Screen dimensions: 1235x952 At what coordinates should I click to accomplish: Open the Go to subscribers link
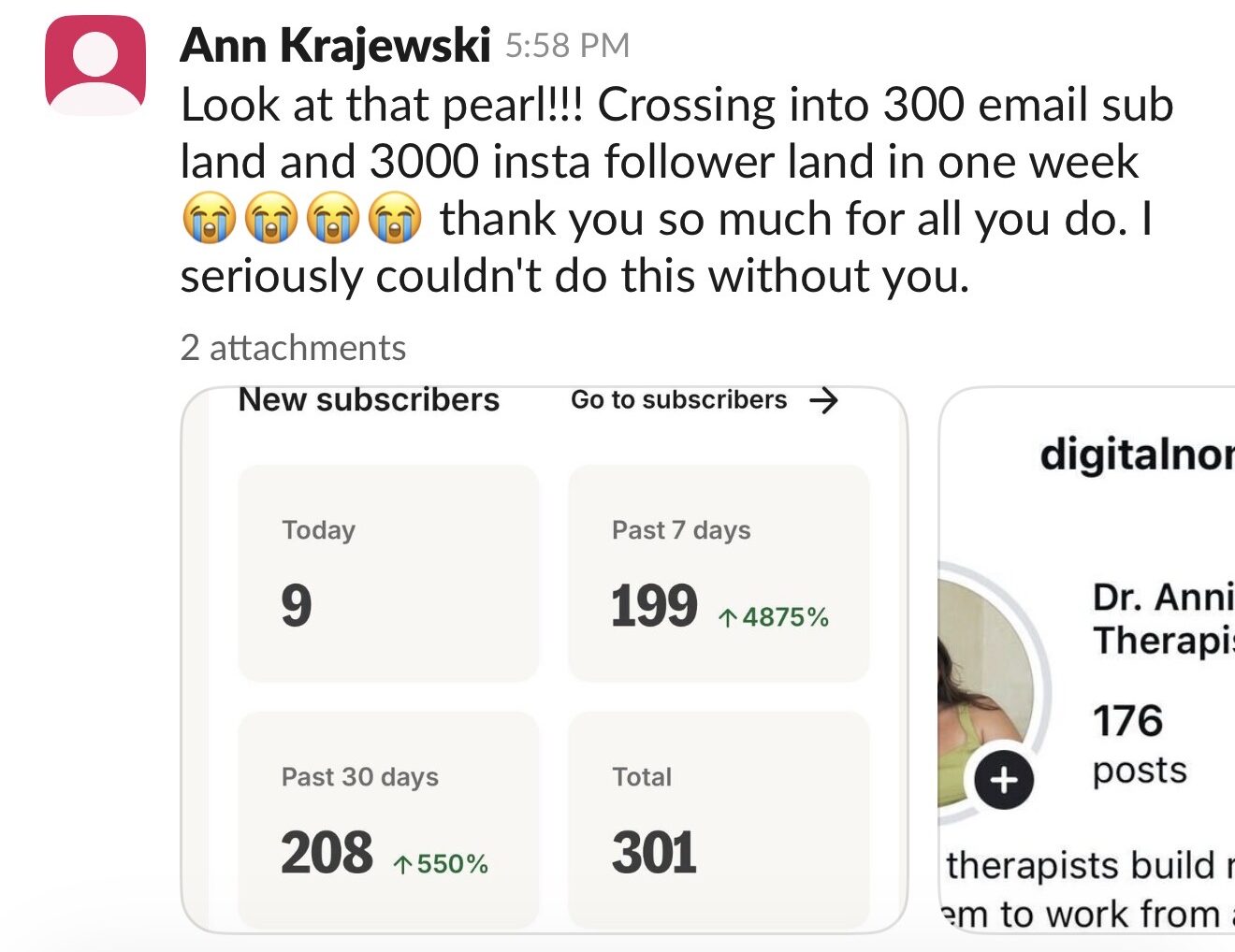point(678,400)
